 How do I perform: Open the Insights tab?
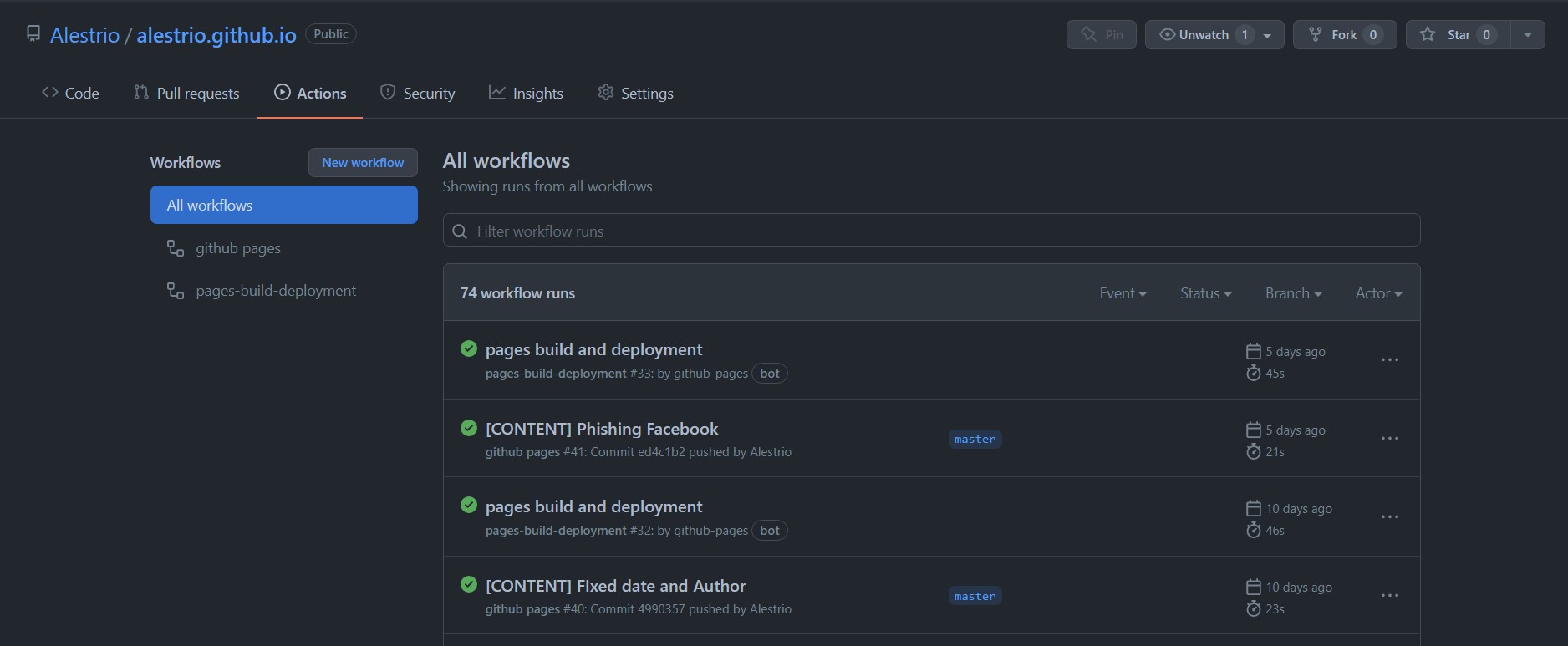[526, 93]
